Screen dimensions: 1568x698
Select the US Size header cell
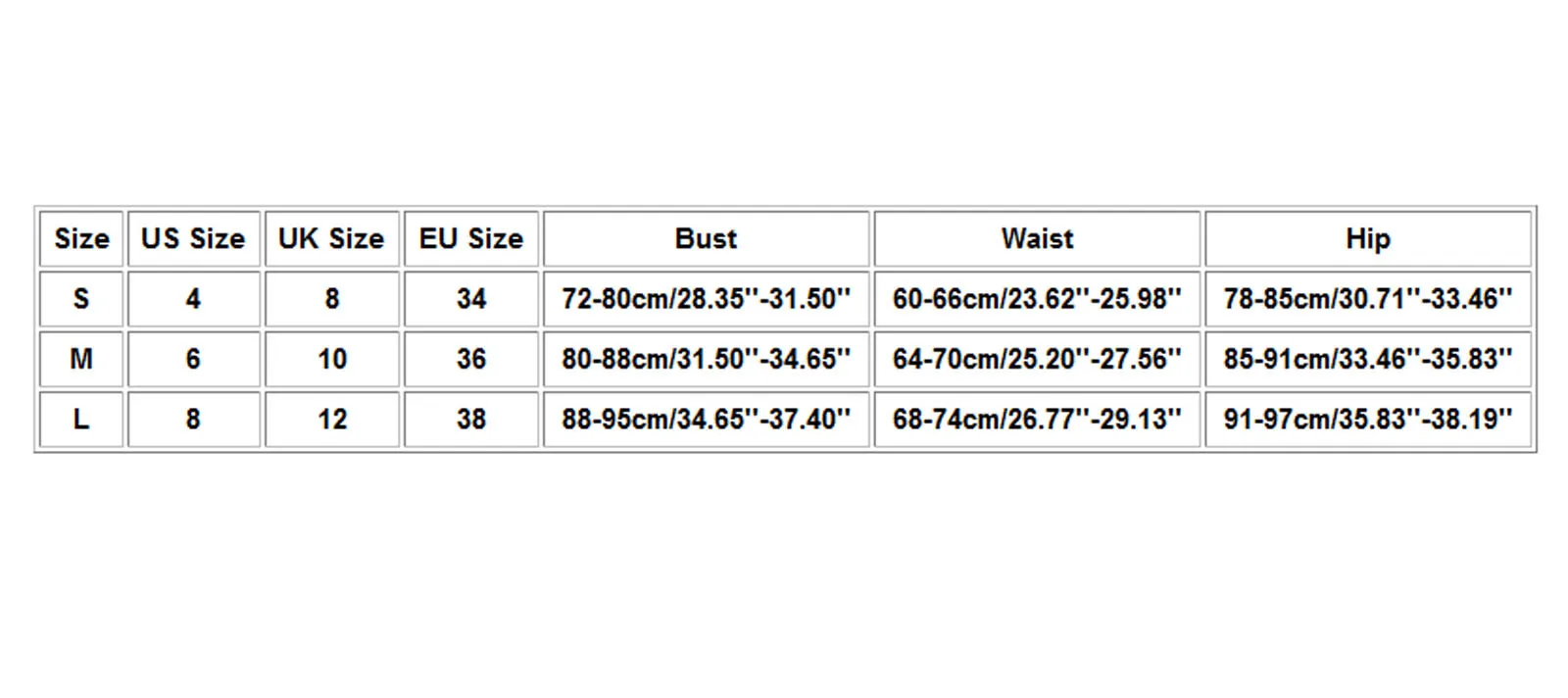(x=193, y=238)
